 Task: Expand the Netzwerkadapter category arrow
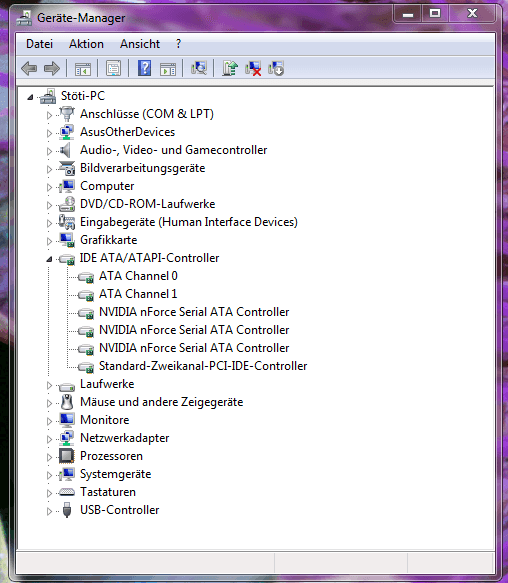coord(49,439)
